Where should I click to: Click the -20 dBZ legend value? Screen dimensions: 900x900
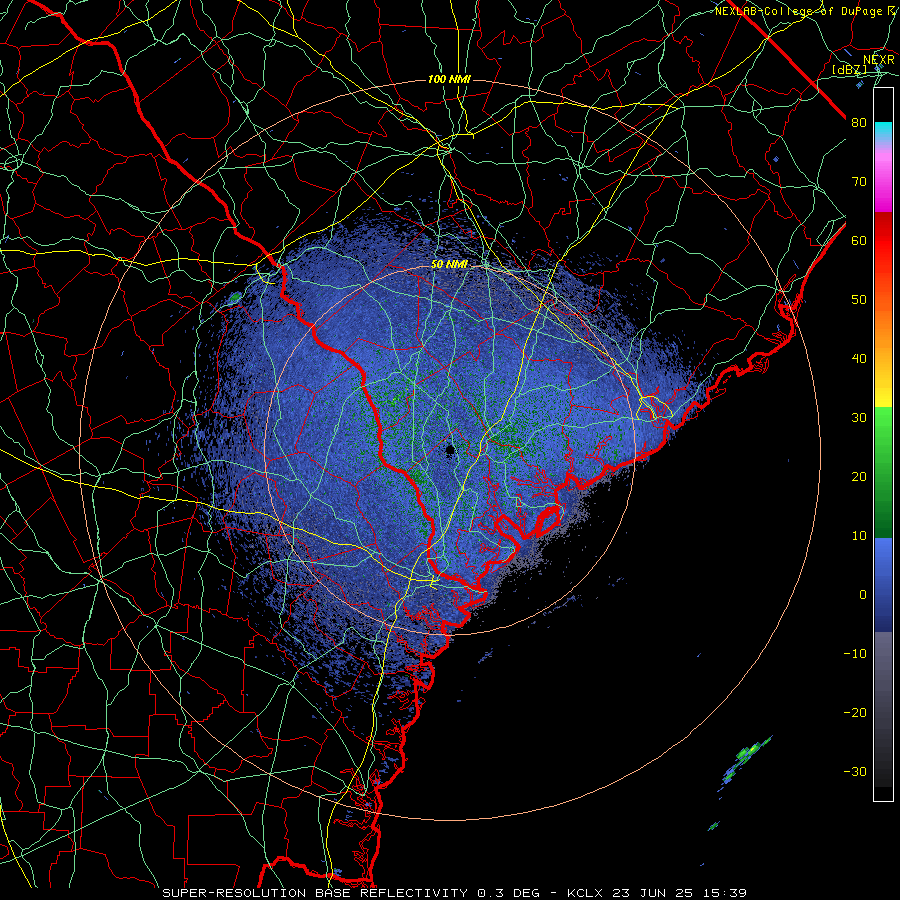(855, 712)
